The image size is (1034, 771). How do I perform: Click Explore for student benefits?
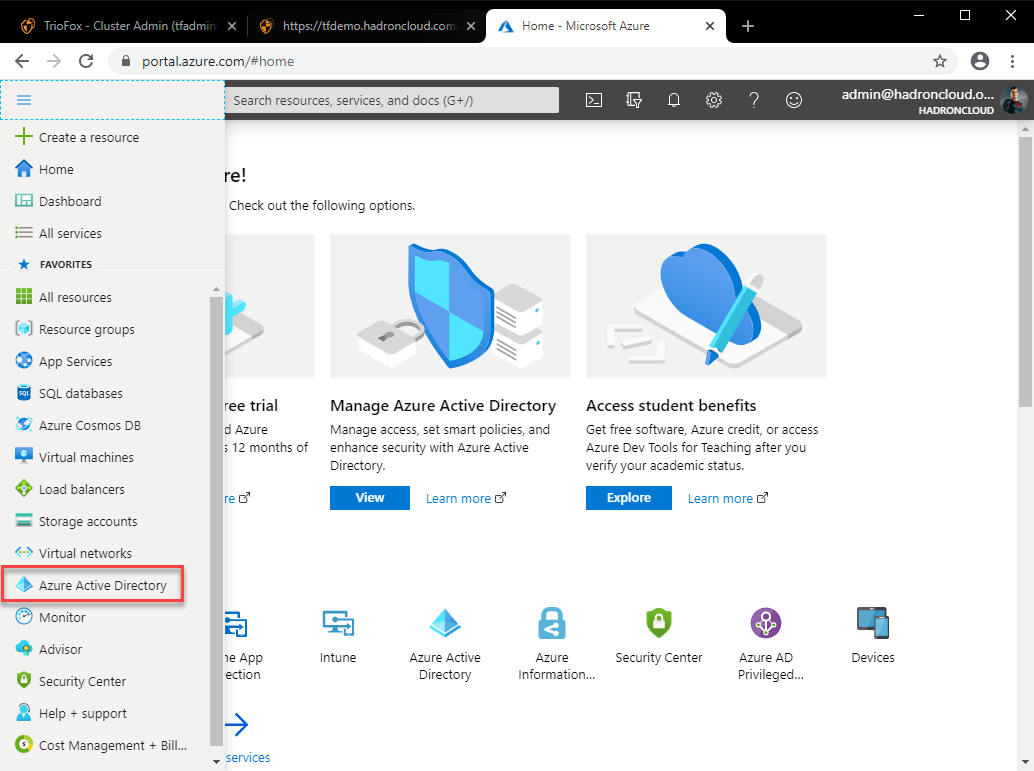pyautogui.click(x=628, y=498)
